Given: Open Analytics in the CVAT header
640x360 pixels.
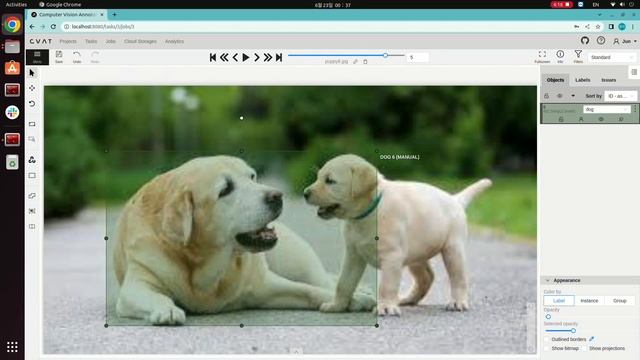Looking at the screenshot, I should pos(174,42).
